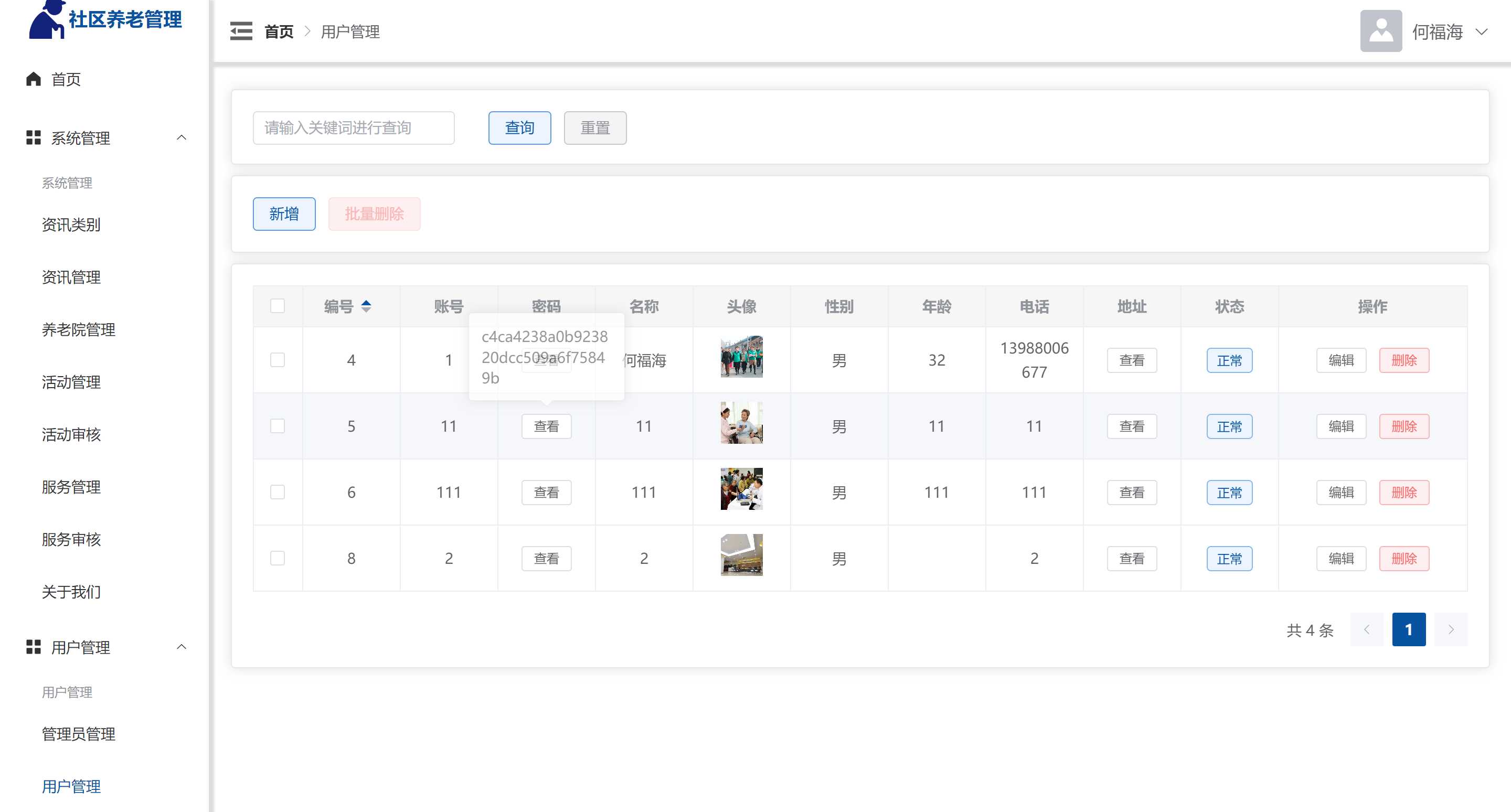Collapse sidebar with hamburger menu icon
The height and width of the screenshot is (812, 1511).
(x=240, y=31)
